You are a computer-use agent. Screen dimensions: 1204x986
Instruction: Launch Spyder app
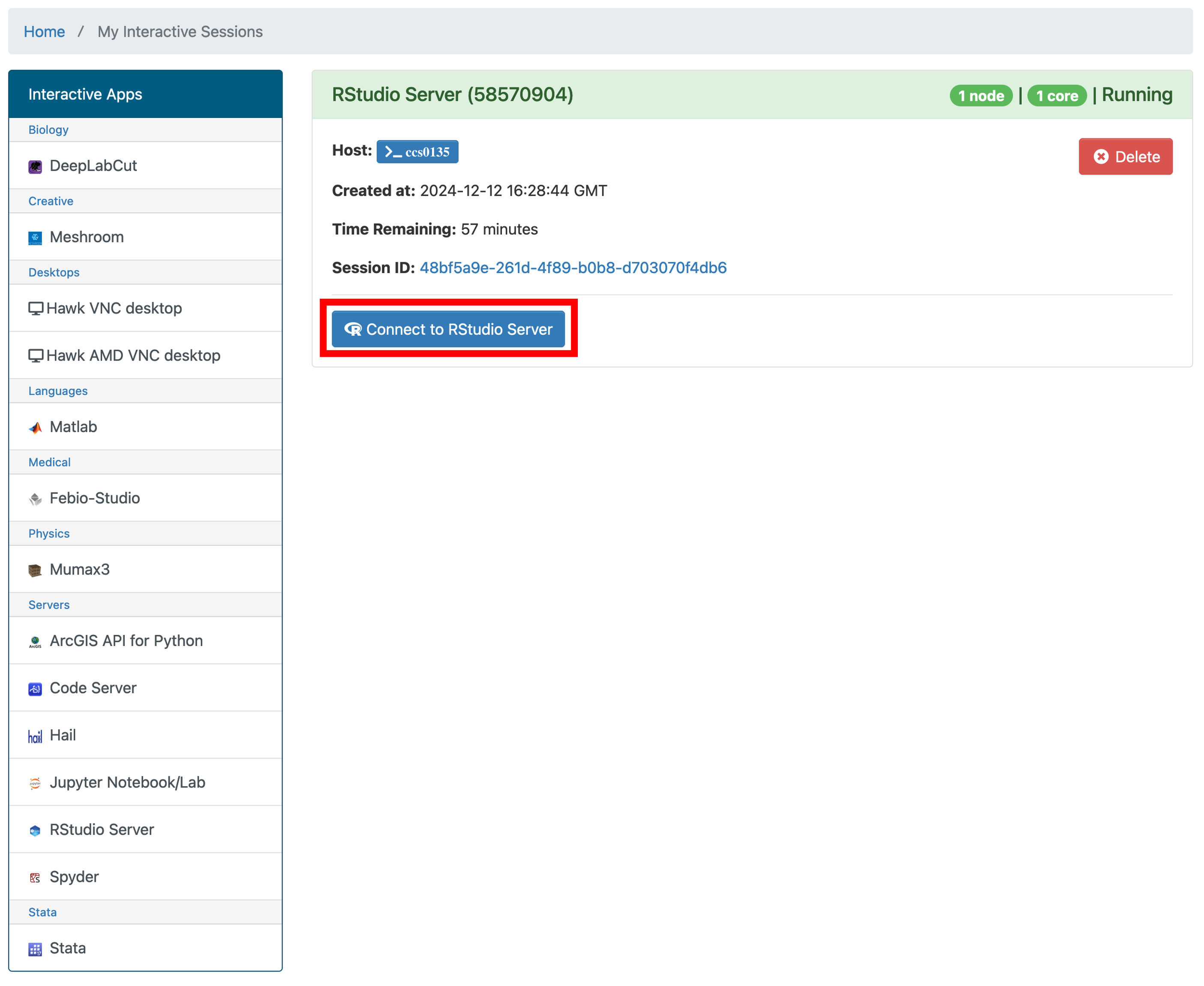(x=145, y=876)
